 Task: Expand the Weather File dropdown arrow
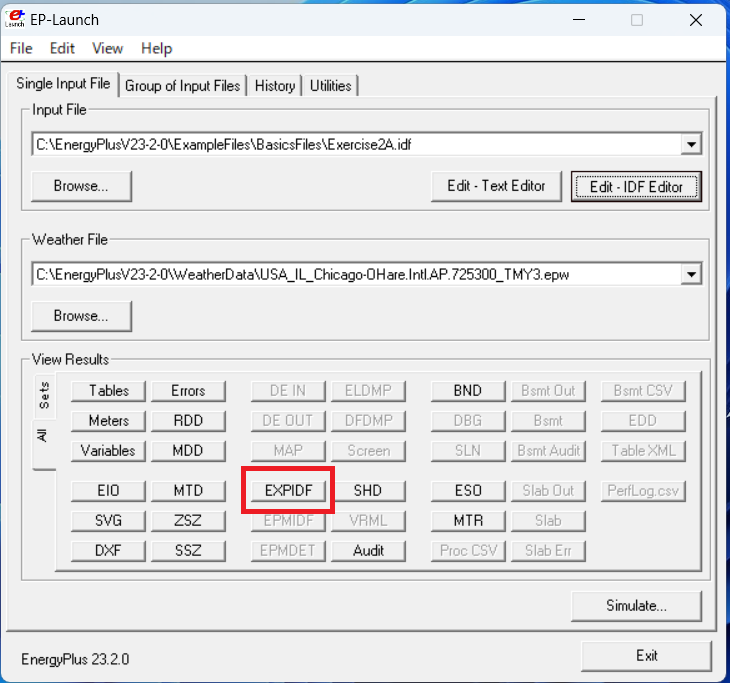point(691,275)
